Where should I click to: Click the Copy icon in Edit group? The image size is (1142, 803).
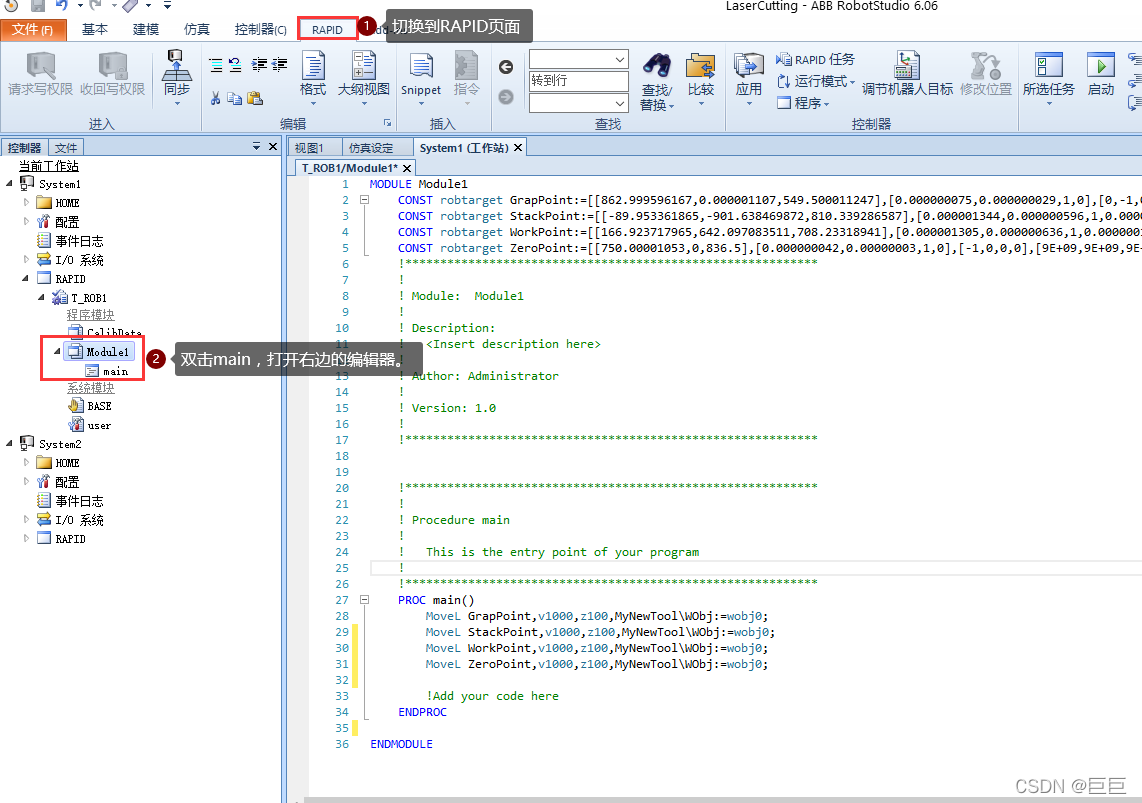pos(235,98)
